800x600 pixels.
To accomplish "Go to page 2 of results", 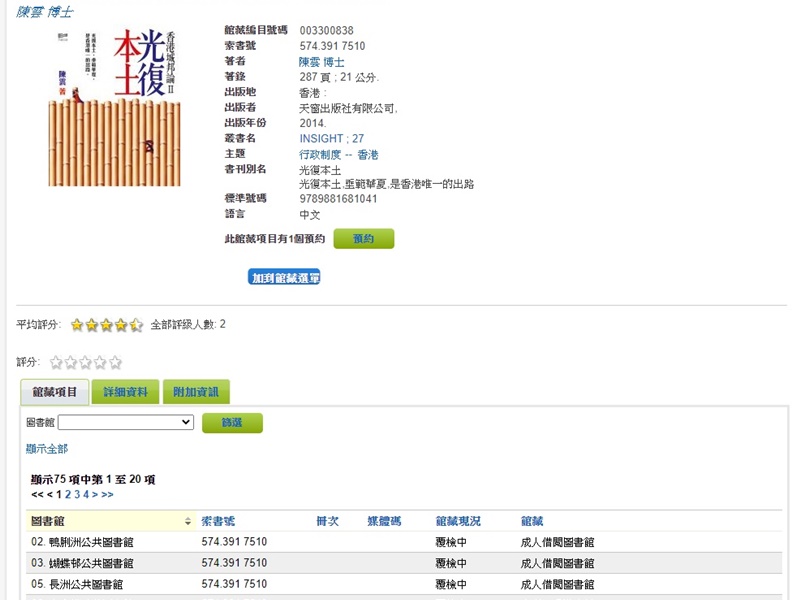I will pos(68,494).
